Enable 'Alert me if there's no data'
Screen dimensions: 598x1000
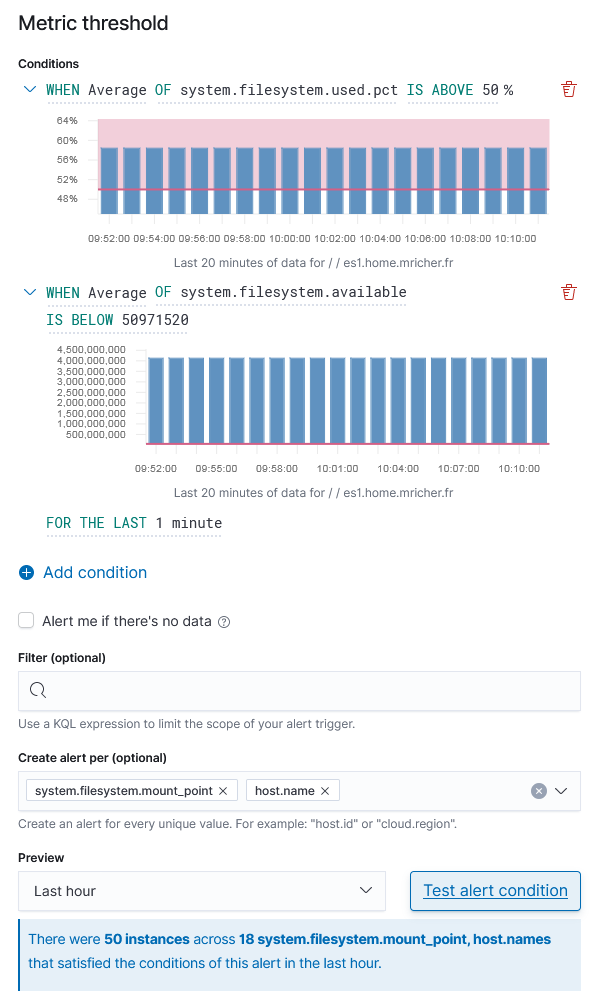click(x=26, y=620)
